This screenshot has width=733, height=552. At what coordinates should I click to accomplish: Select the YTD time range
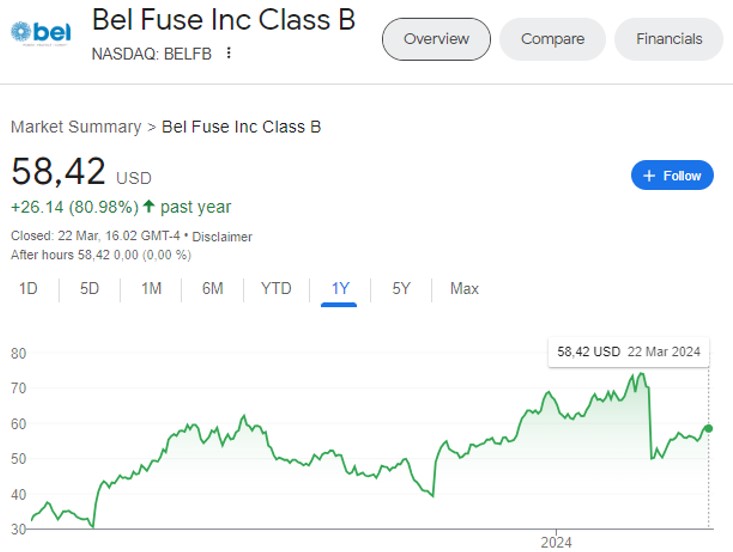(276, 288)
